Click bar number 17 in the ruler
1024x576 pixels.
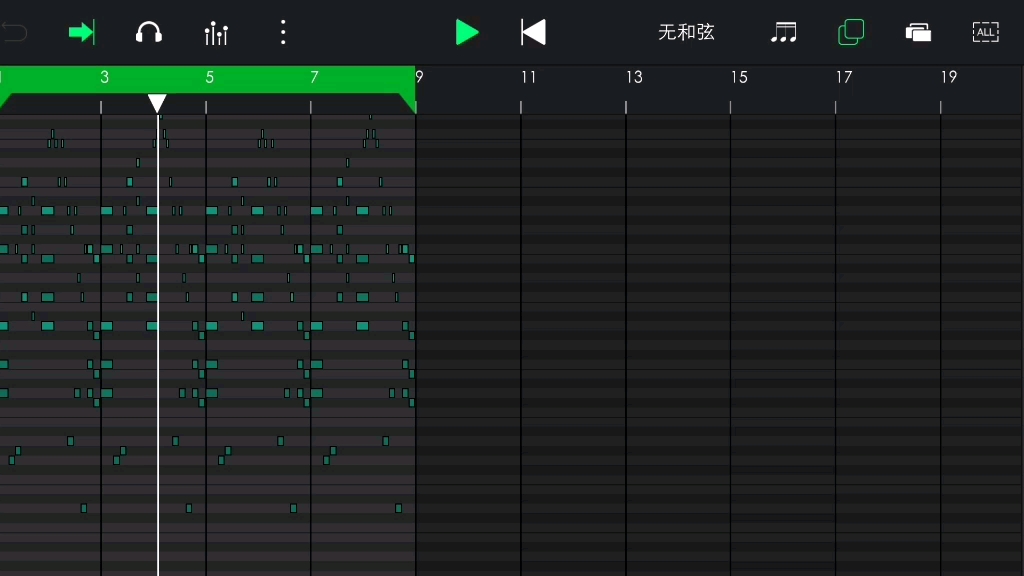(x=844, y=77)
